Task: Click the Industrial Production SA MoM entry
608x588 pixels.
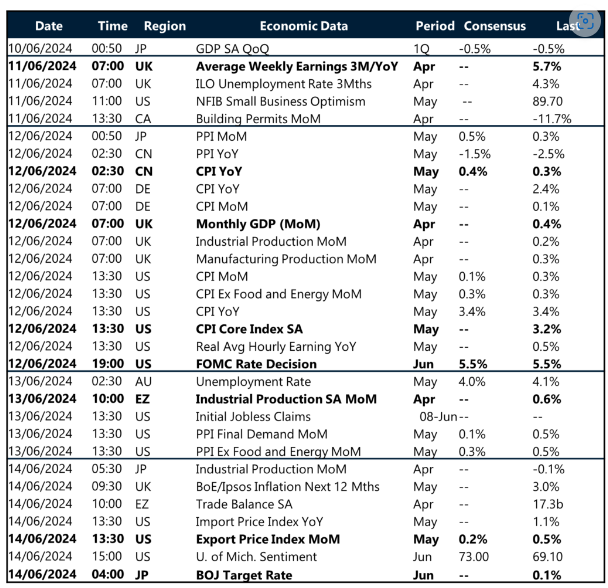Action: (285, 398)
